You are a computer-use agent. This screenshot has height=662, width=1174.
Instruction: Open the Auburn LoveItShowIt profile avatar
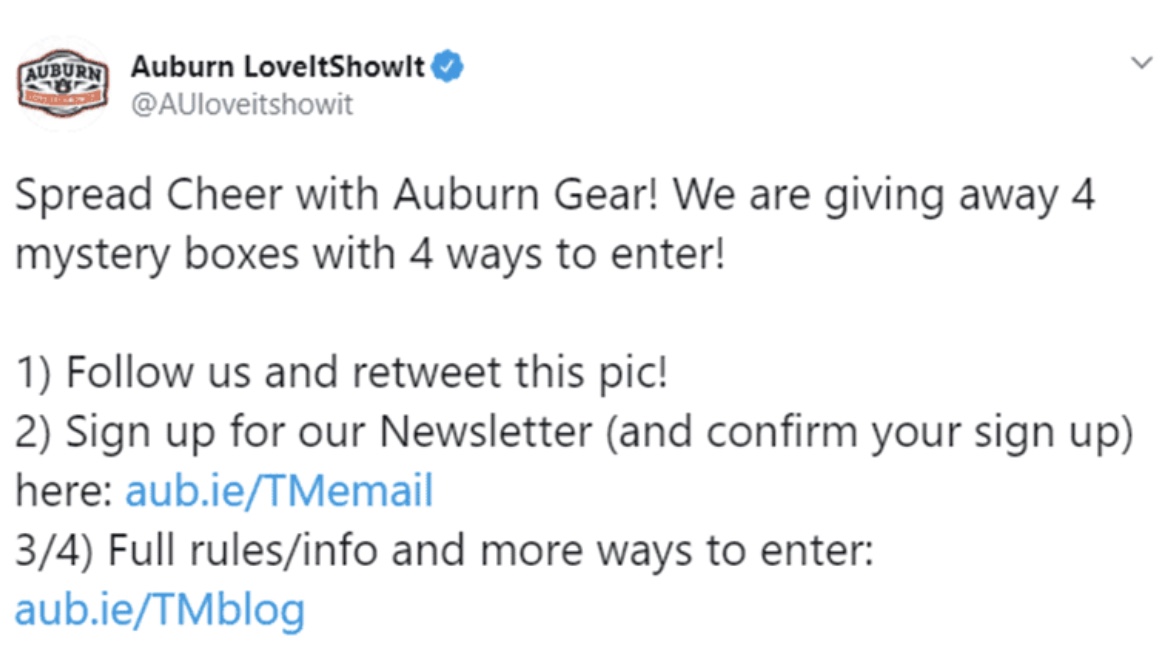[64, 84]
